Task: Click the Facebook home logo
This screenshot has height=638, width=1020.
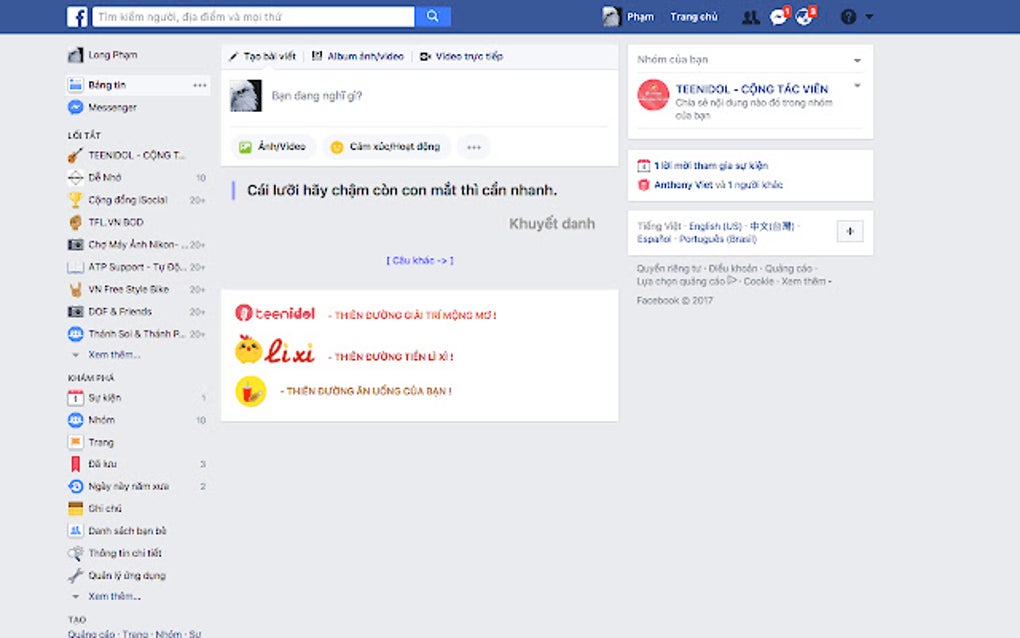Action: 78,15
